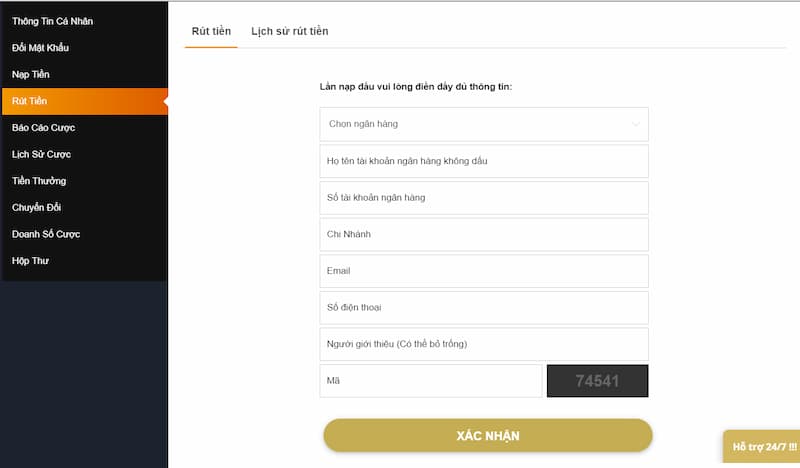Focus the Mã captcha code field
Screen dimensions: 800x468
[430, 381]
